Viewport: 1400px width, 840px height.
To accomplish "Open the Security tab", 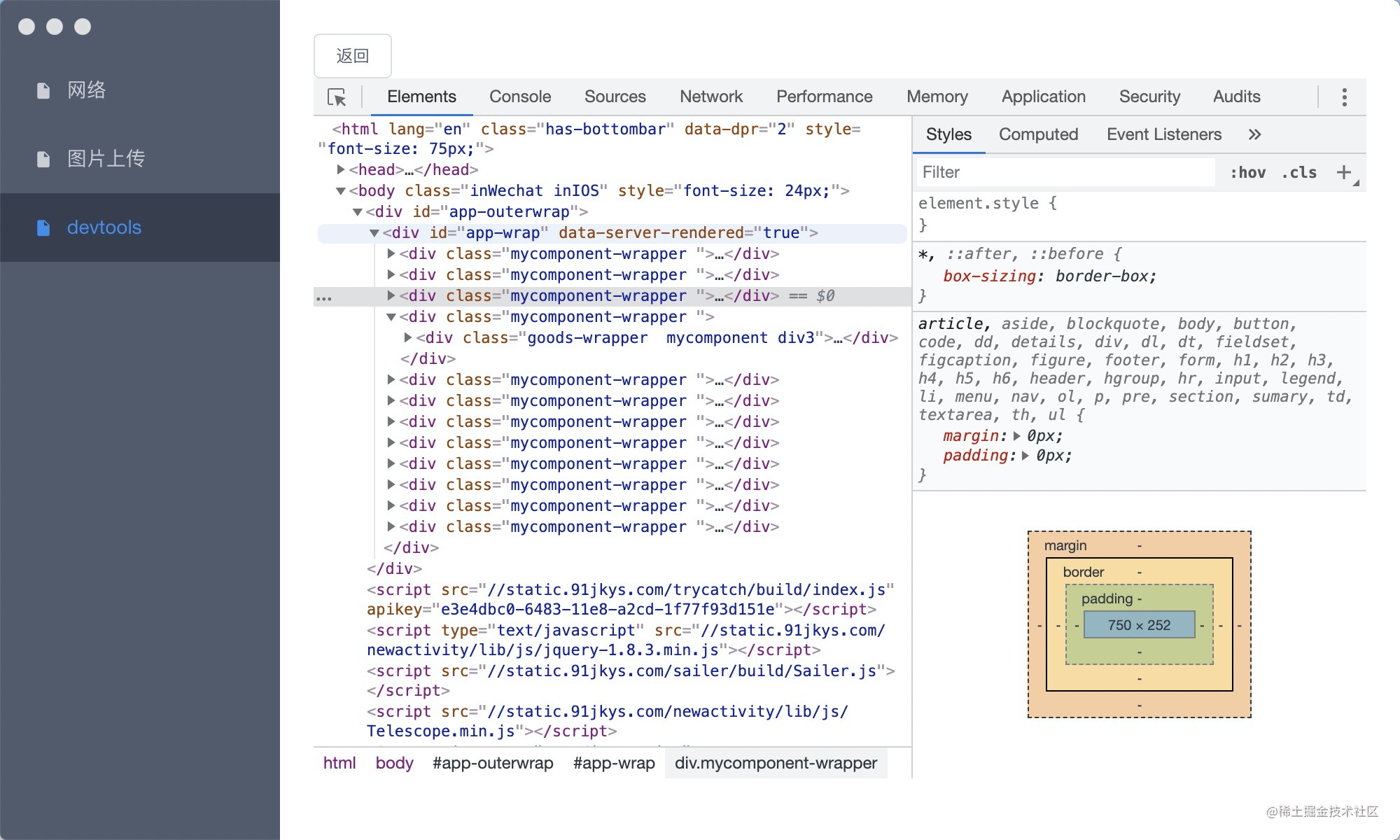I will coord(1149,97).
